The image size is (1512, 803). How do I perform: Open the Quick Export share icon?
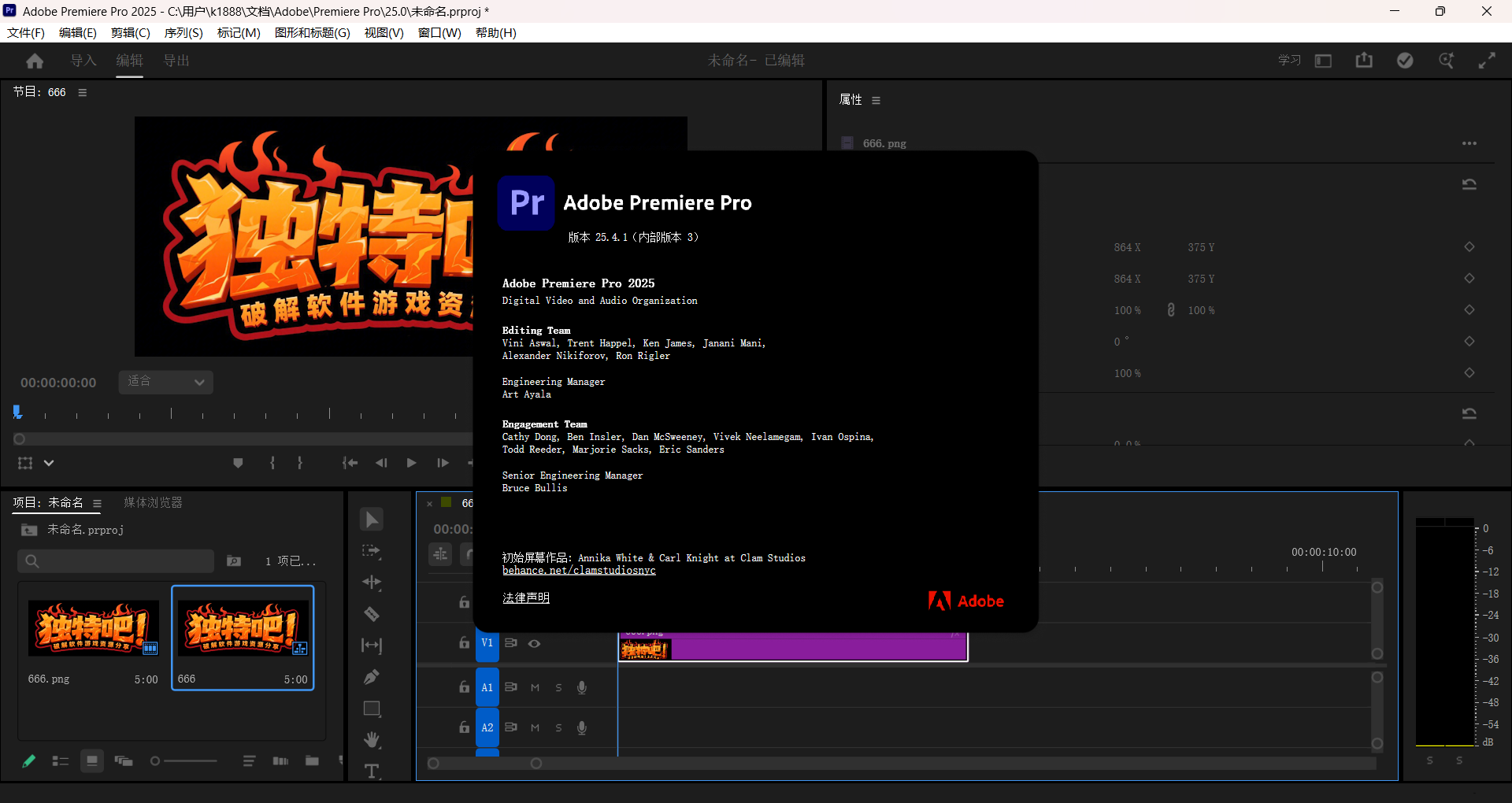1364,61
